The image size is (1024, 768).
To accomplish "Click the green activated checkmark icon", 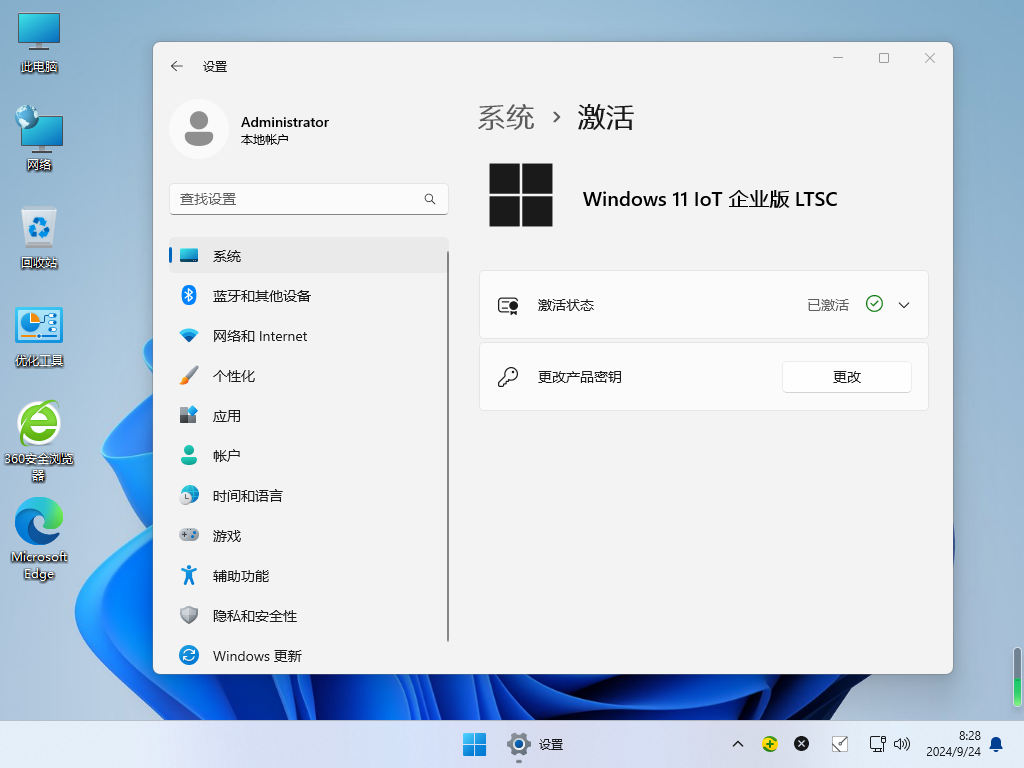I will [874, 304].
